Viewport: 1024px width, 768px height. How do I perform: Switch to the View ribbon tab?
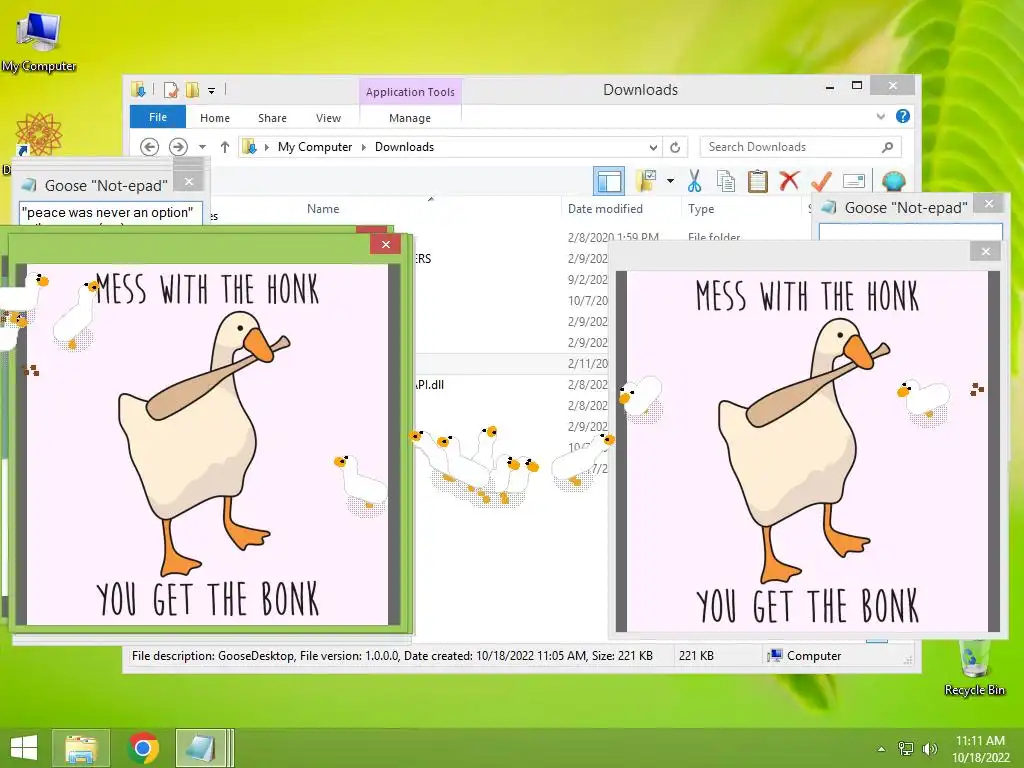click(328, 118)
